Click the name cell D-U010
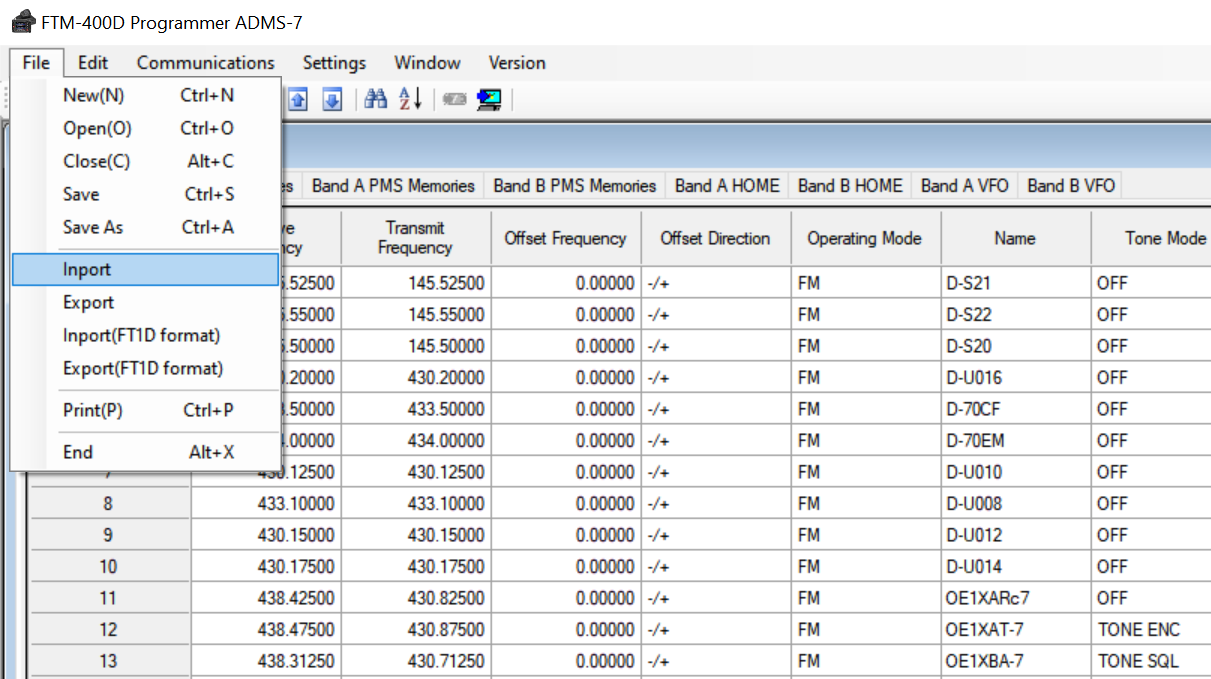The height and width of the screenshot is (679, 1211). [1015, 472]
